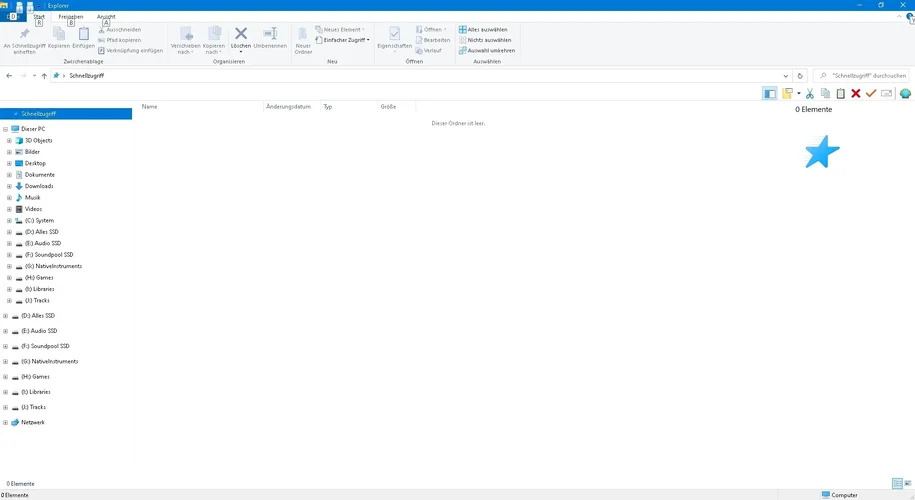Open the Datei menu tab
915x500 pixels.
coord(12,16)
